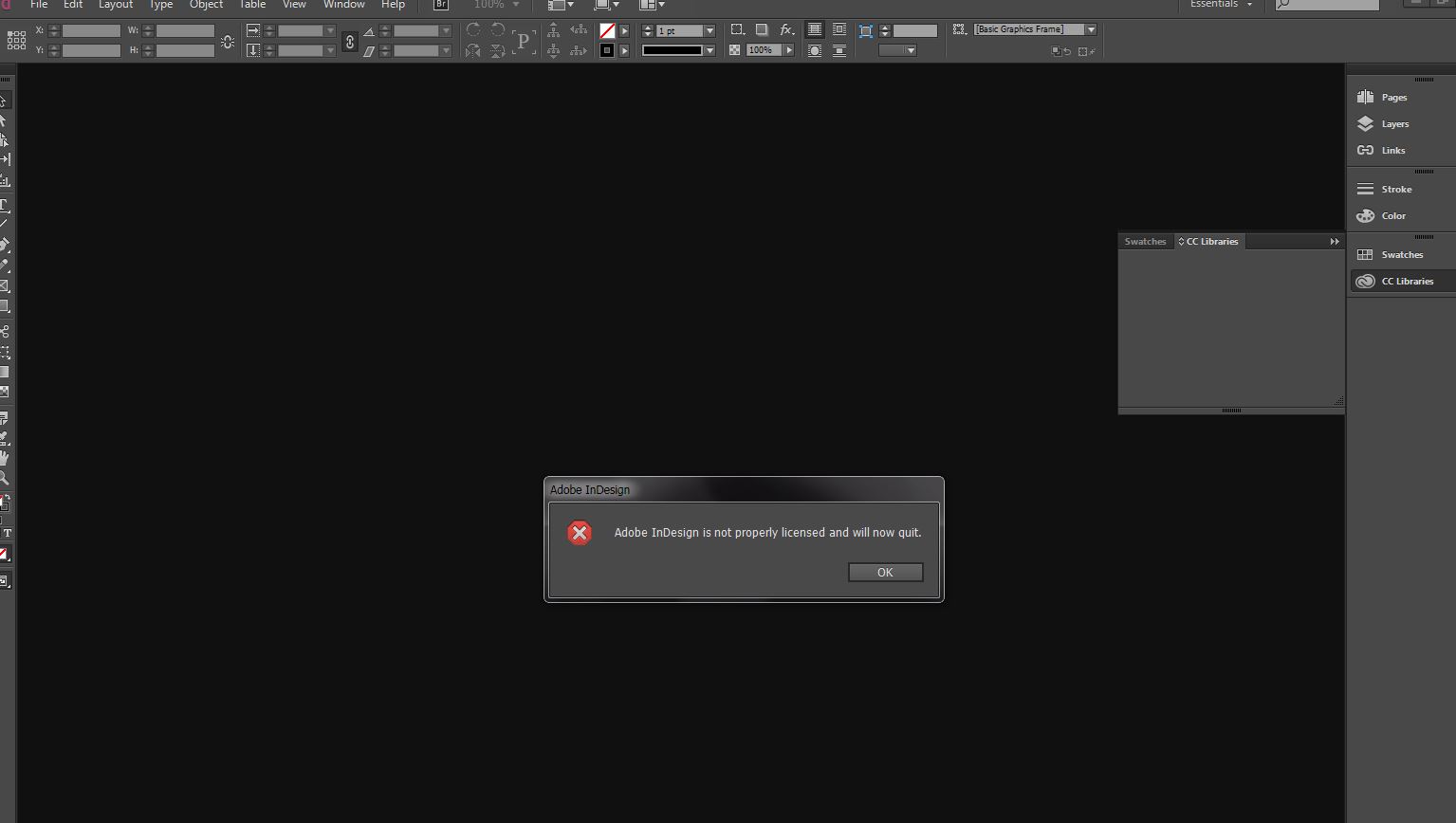Open the CC Libraries panel from the dock

1401,281
